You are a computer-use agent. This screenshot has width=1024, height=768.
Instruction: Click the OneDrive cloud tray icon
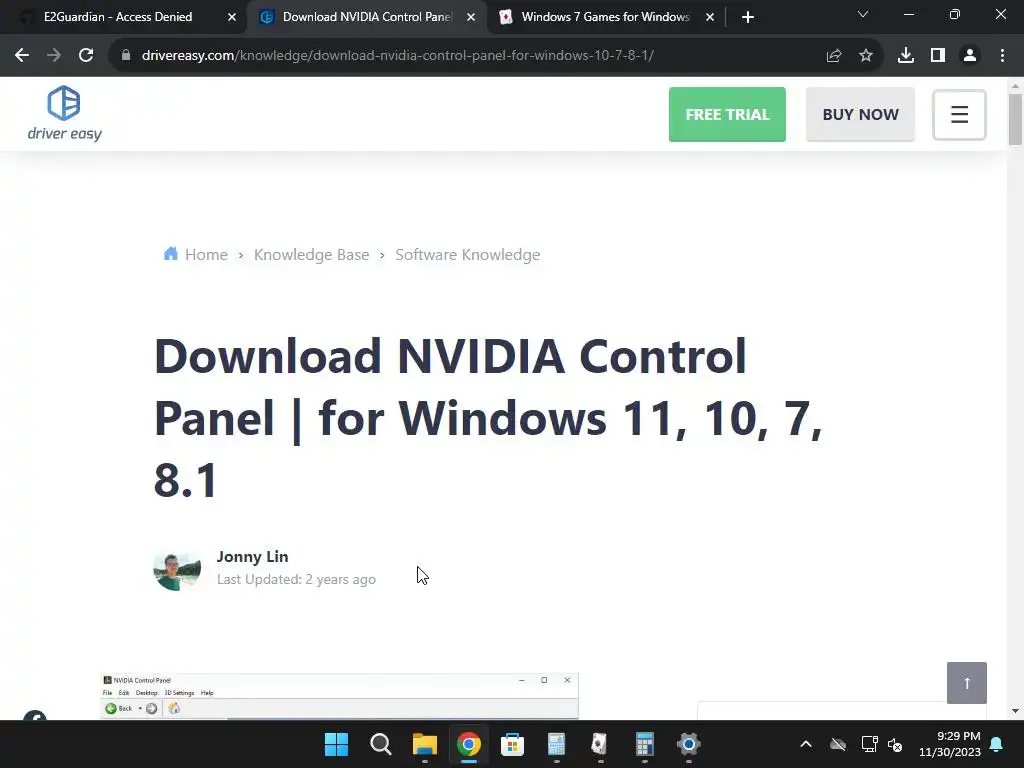pyautogui.click(x=838, y=744)
